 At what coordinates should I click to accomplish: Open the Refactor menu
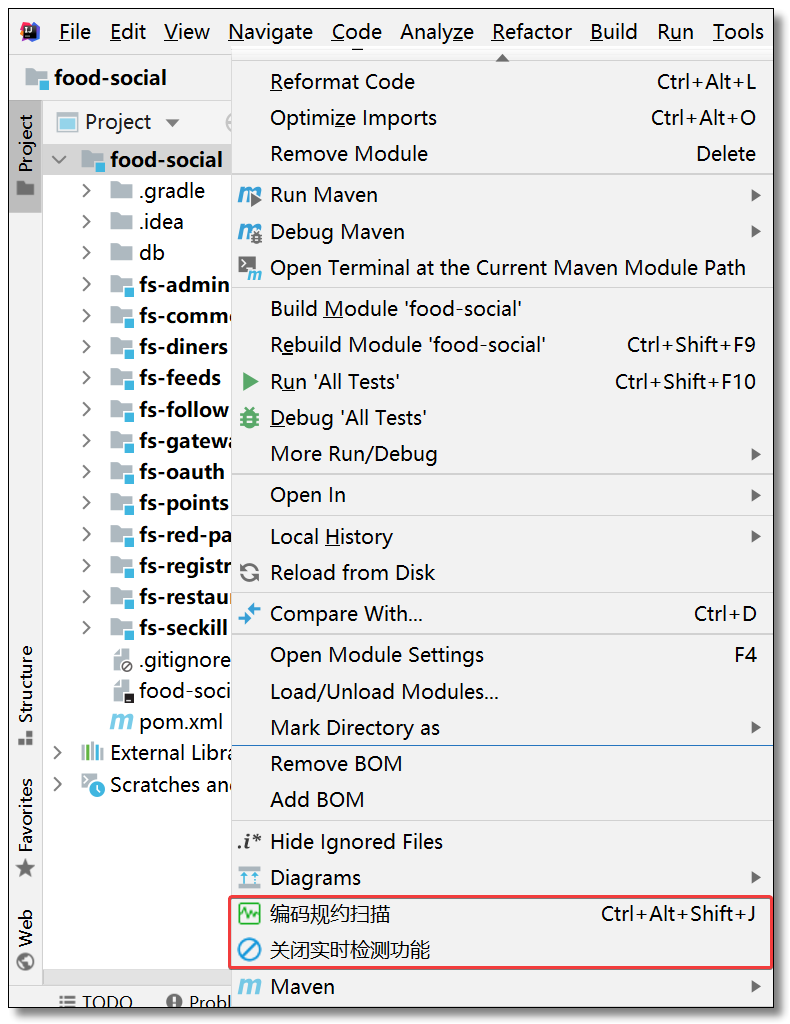click(x=531, y=32)
